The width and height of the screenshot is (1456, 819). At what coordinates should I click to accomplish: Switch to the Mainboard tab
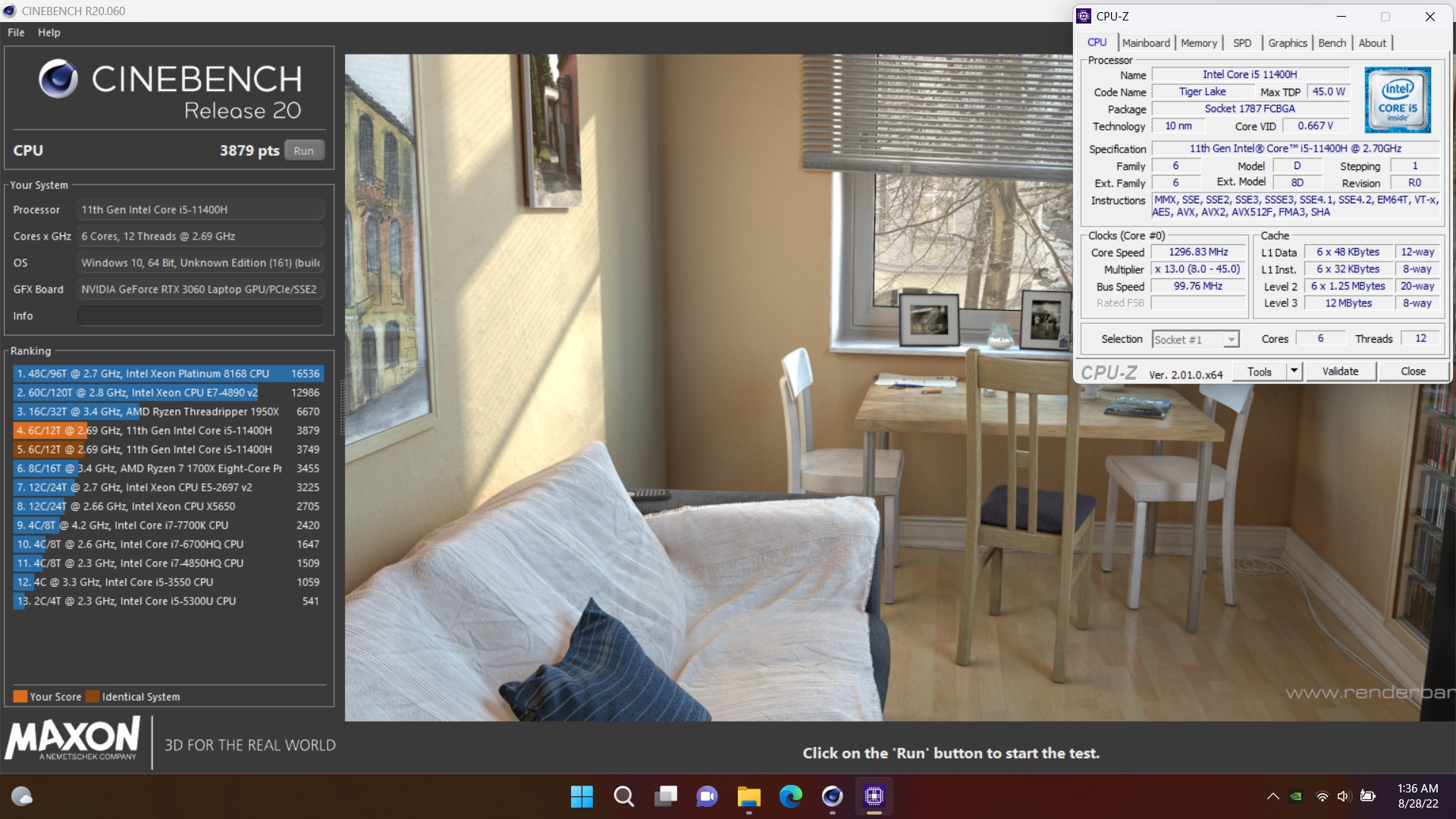coord(1146,43)
